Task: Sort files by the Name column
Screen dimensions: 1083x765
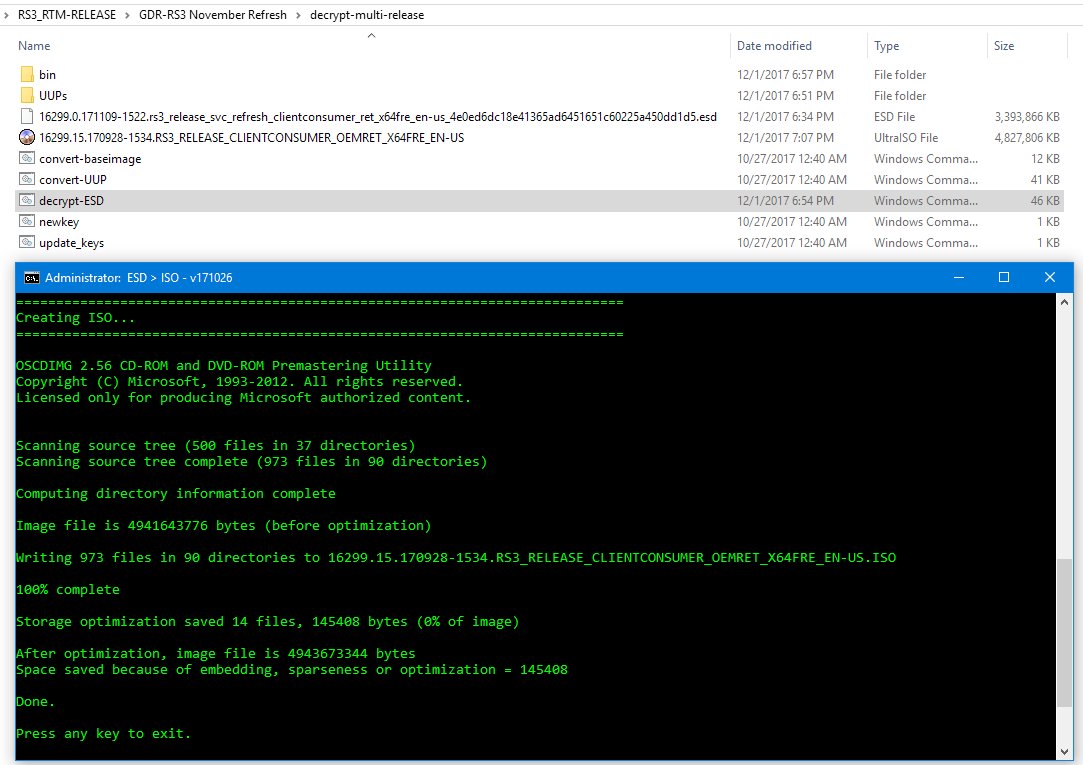Action: (x=34, y=46)
